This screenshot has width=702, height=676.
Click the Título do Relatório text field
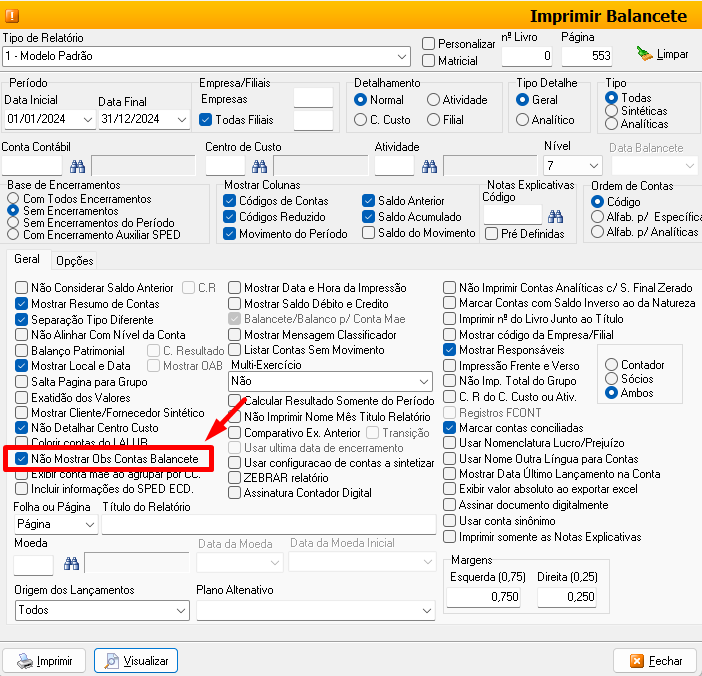[268, 524]
